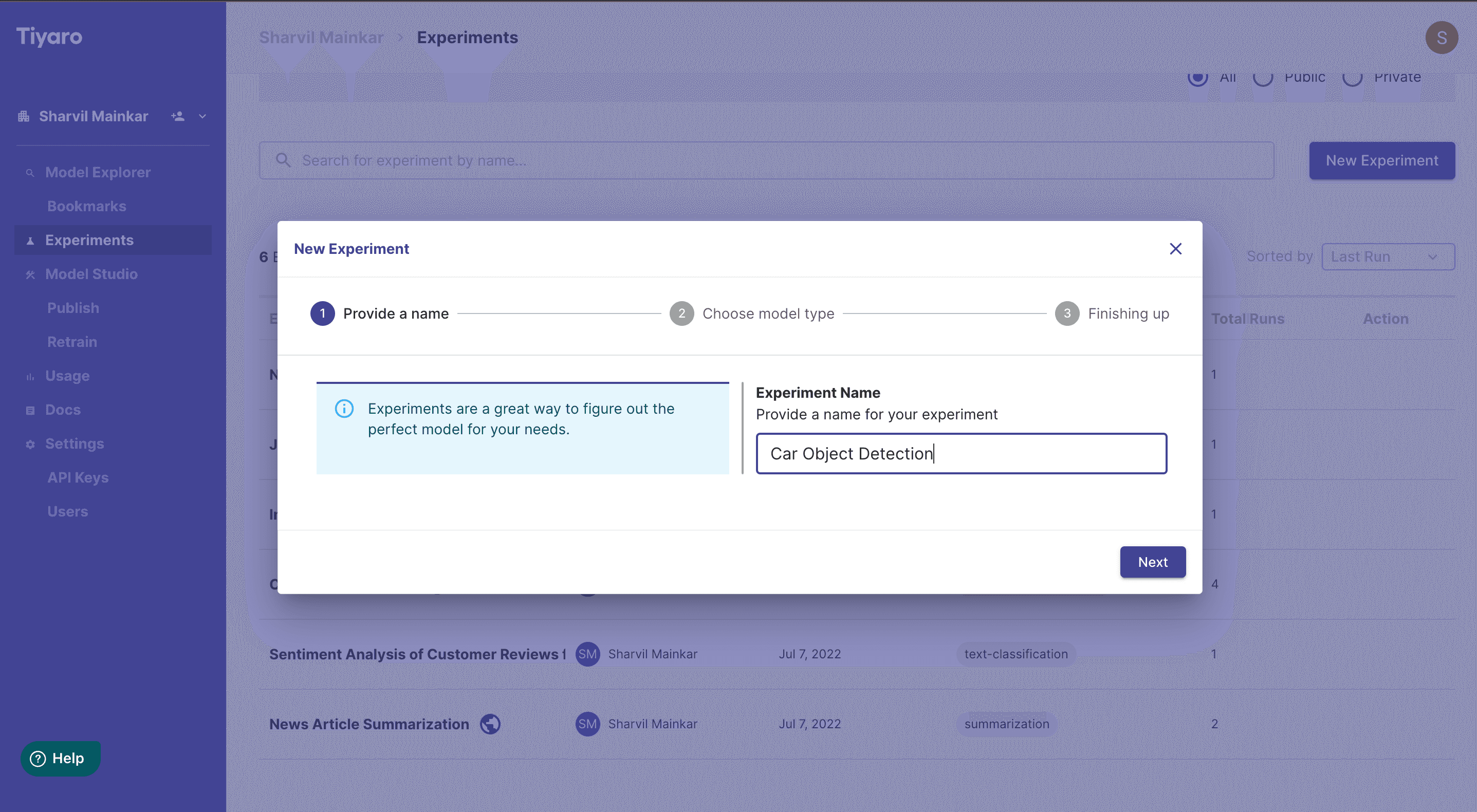The height and width of the screenshot is (812, 1477).
Task: Click Sharvil Mainkar owner in News Article Summarization row
Action: click(653, 724)
